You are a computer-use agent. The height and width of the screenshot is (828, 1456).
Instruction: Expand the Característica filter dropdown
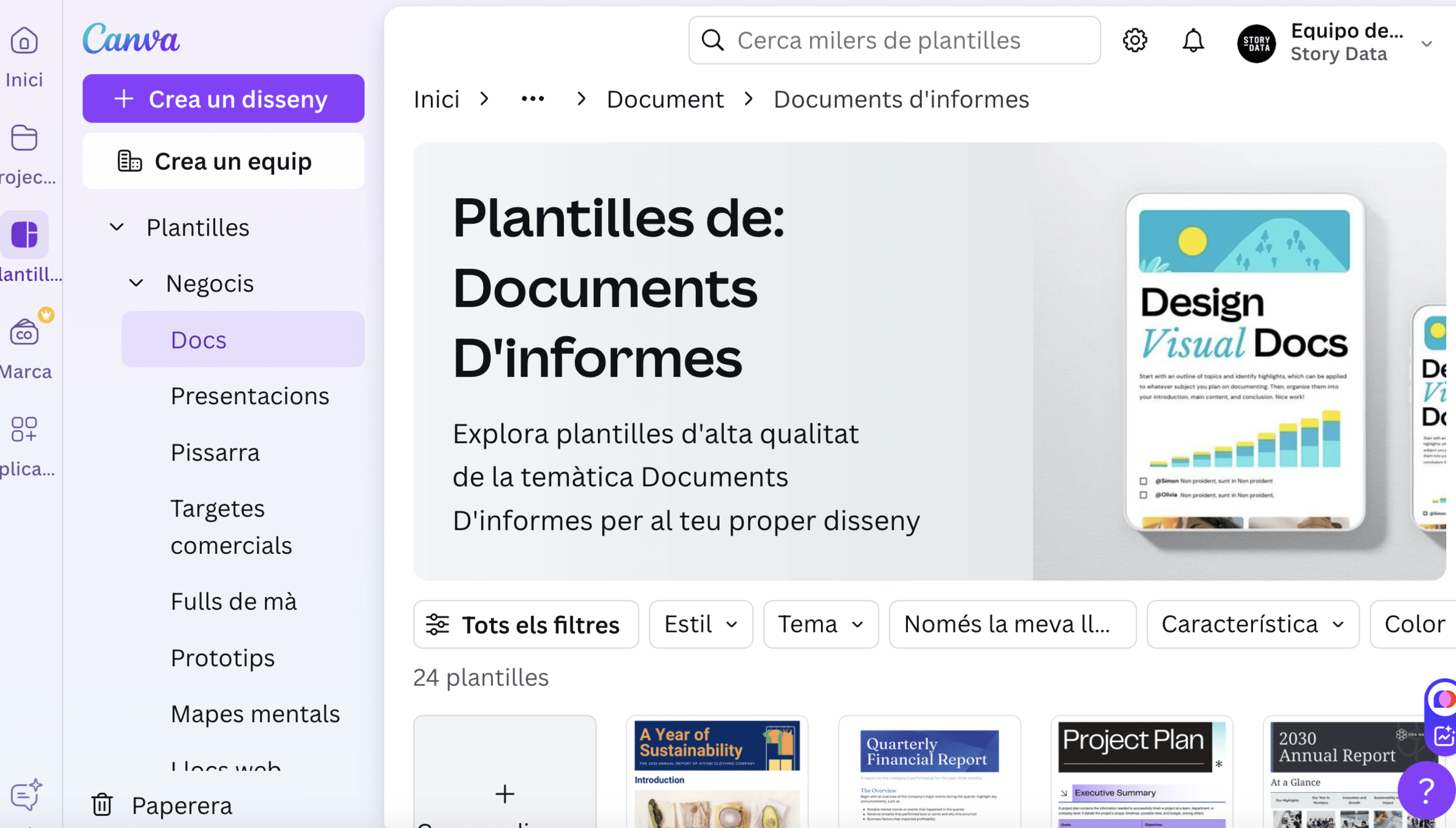[1252, 624]
